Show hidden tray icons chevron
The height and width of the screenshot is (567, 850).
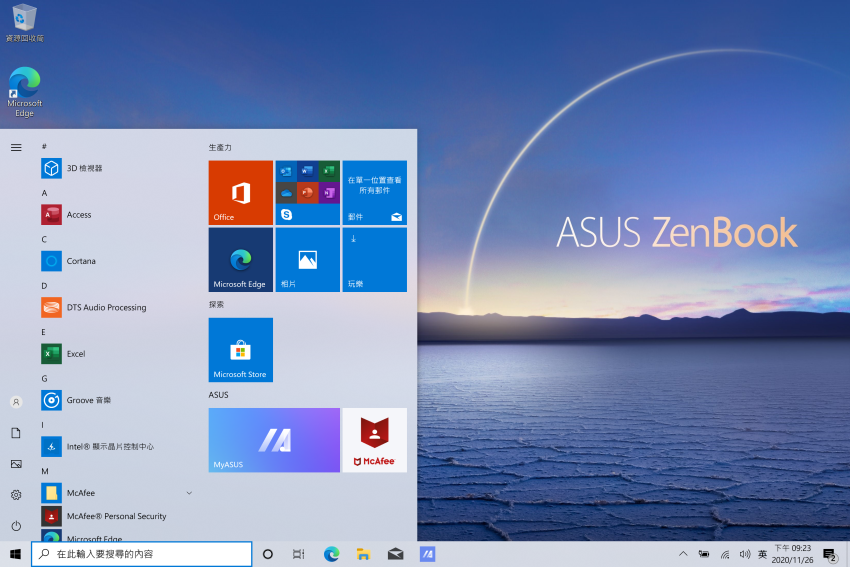pyautogui.click(x=683, y=554)
